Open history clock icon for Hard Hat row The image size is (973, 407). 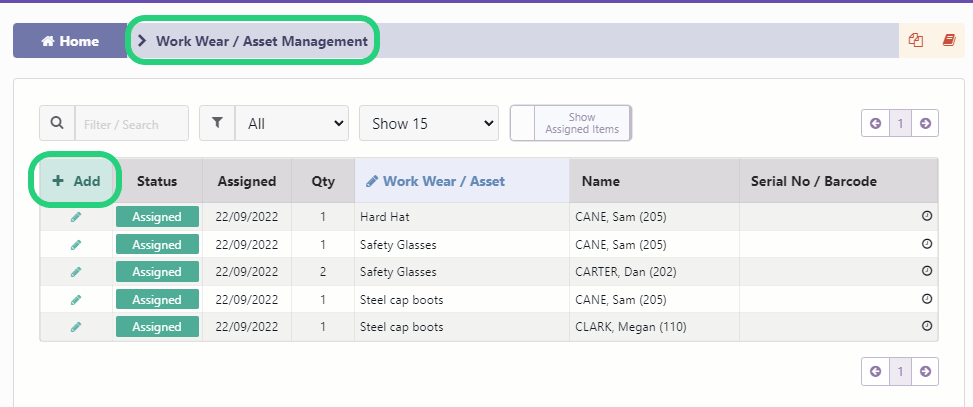click(927, 216)
